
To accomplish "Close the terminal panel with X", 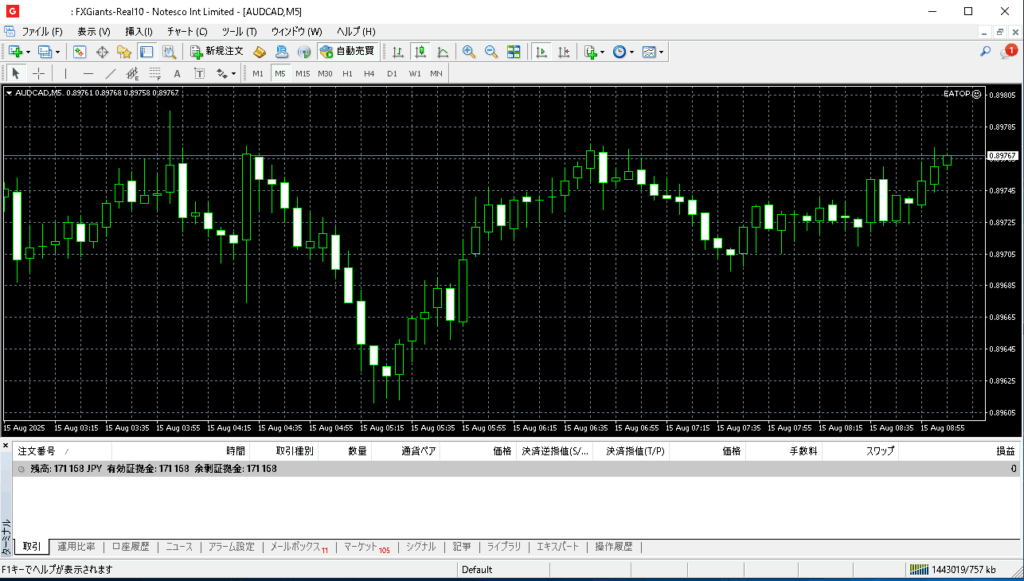I will click(6, 445).
